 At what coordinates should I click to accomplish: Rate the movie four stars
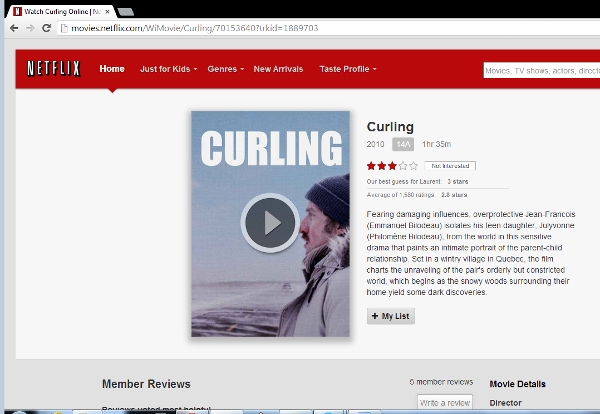pyautogui.click(x=403, y=166)
